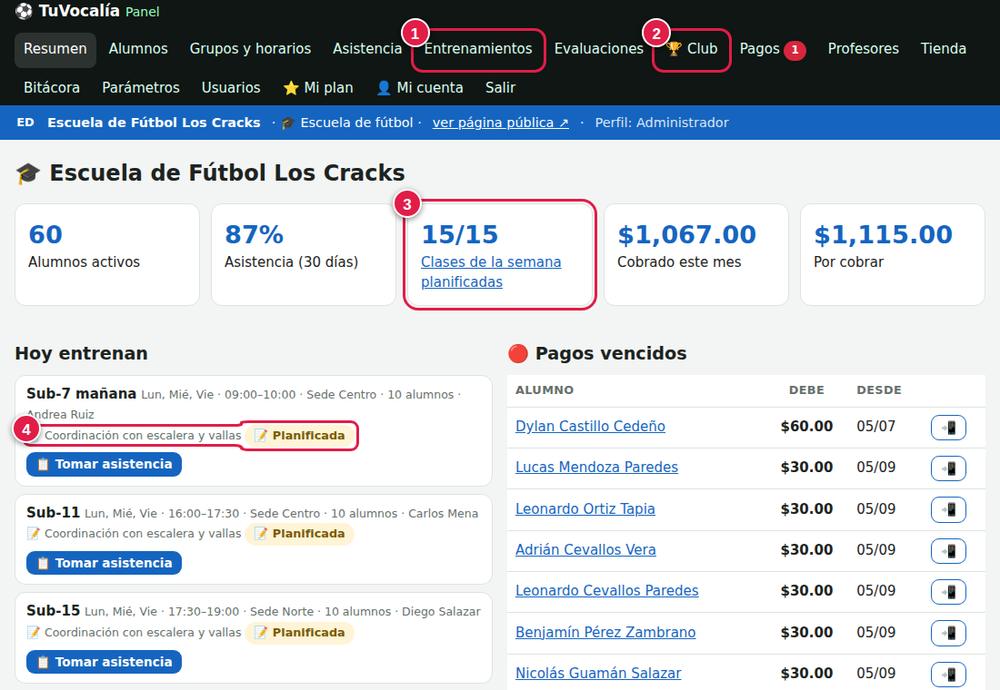Click the TuVocalía soccer ball logo
This screenshot has height=690, width=1000.
tap(24, 11)
